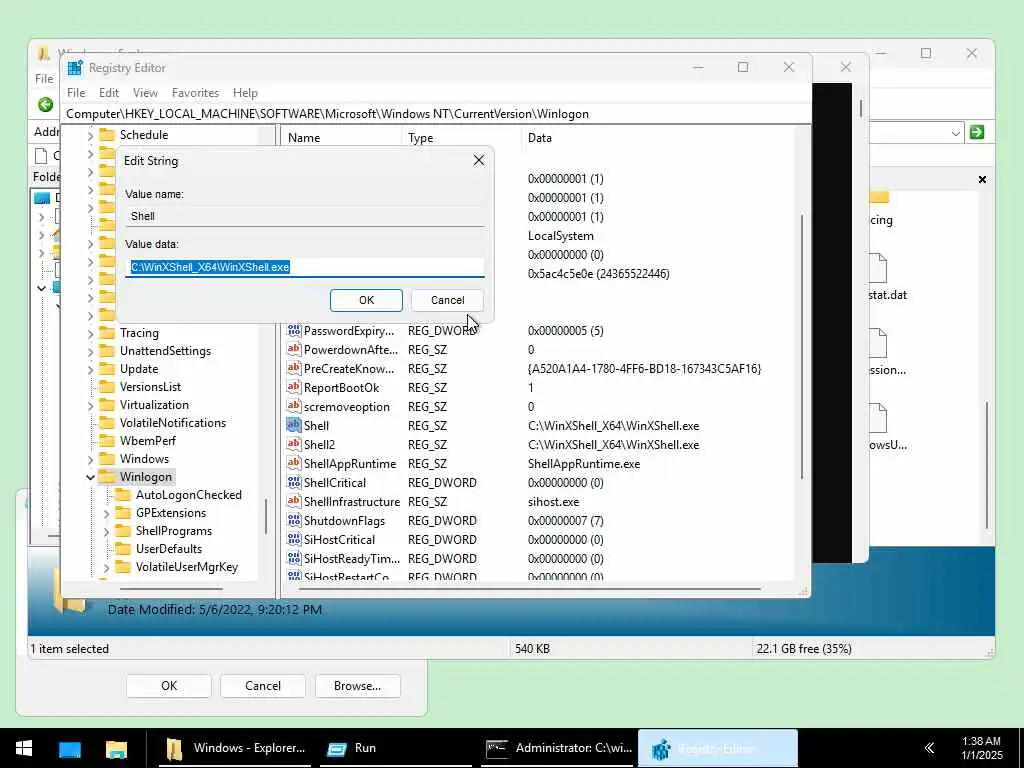
Task: Expand the UnattendSettings key
Action: pos(90,351)
